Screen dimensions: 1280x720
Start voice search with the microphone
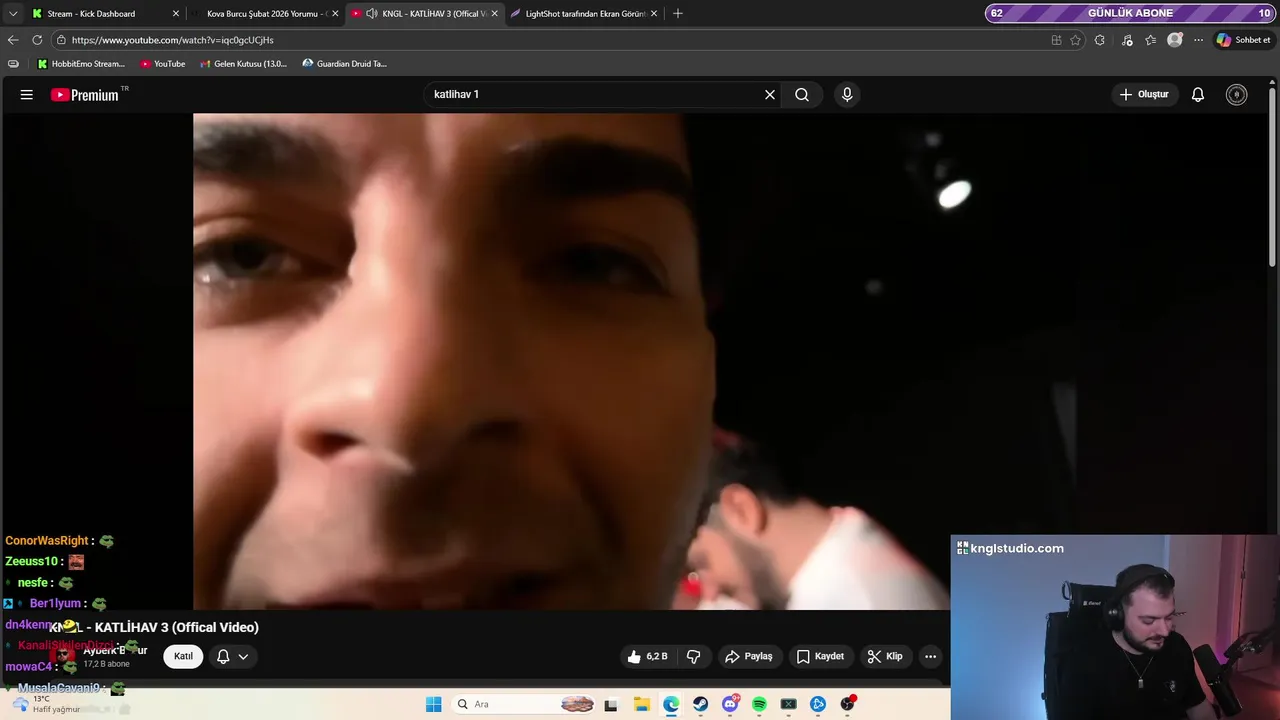[847, 95]
